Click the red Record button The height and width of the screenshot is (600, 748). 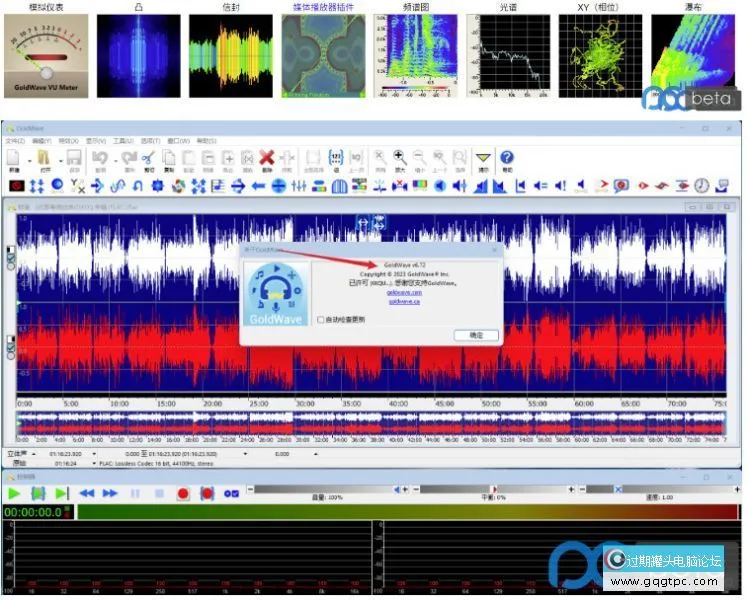coord(183,493)
